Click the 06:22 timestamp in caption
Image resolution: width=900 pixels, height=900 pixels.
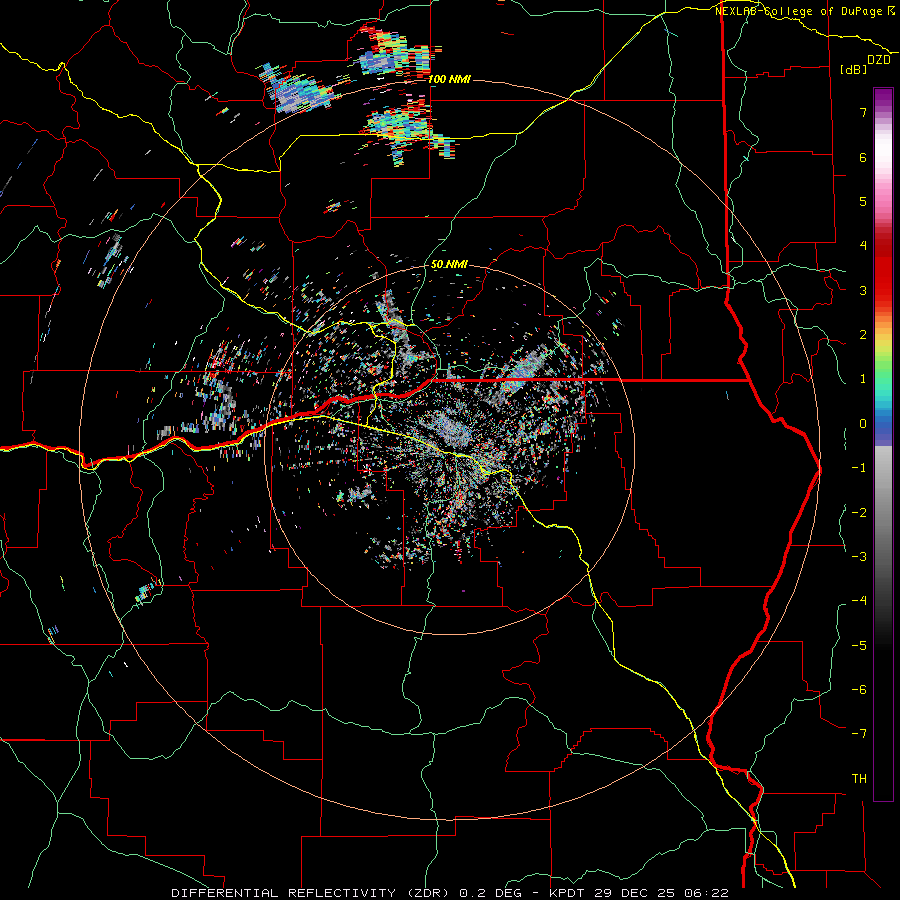click(706, 893)
